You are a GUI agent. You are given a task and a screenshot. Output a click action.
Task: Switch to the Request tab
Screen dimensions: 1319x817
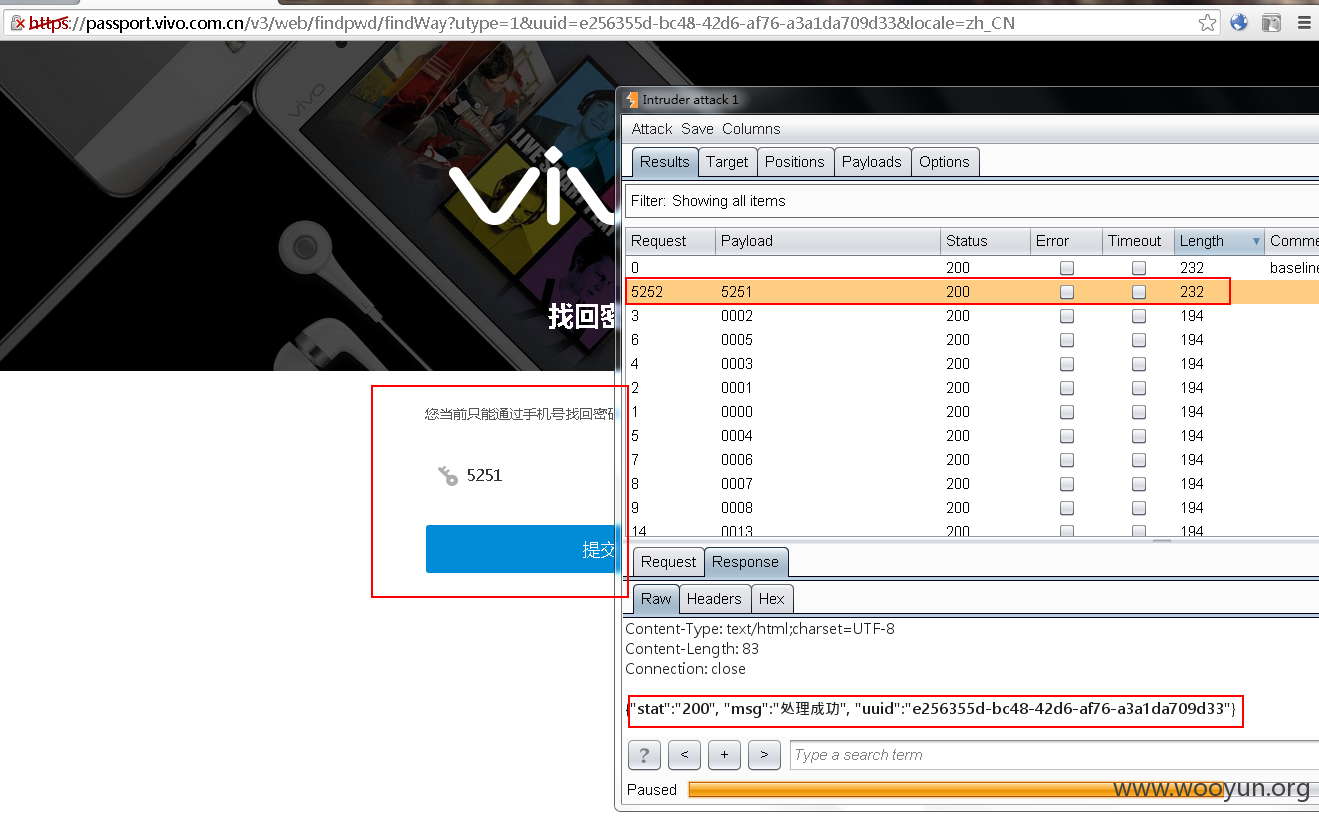pyautogui.click(x=669, y=562)
